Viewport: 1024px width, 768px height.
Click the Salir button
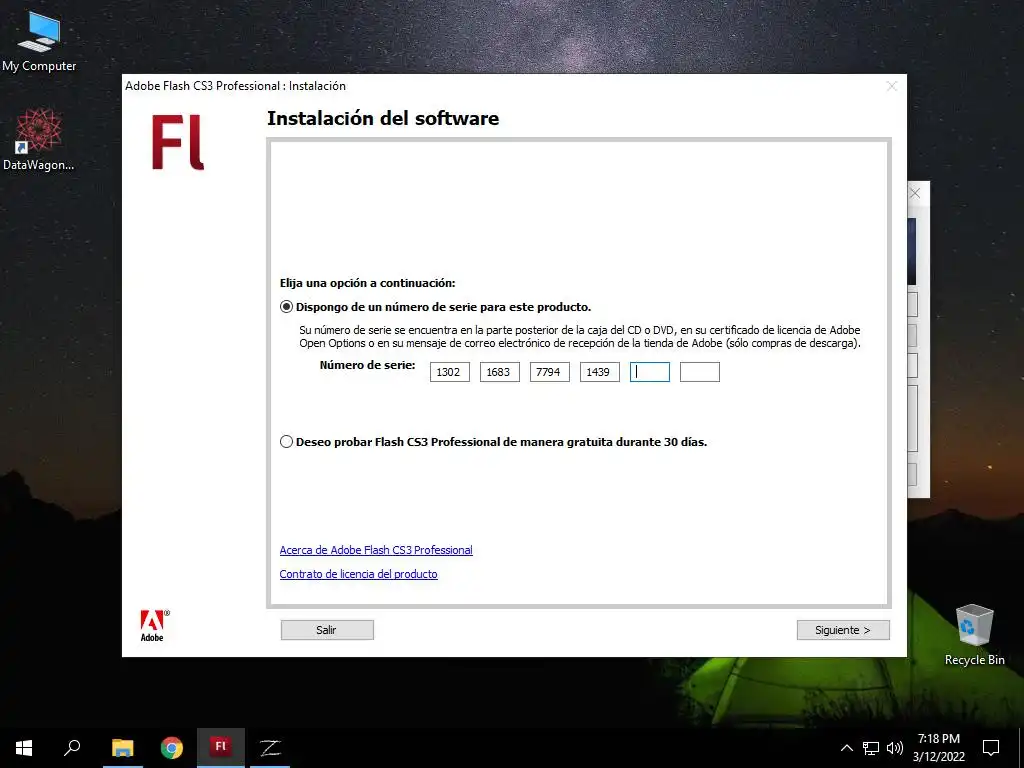click(x=327, y=630)
